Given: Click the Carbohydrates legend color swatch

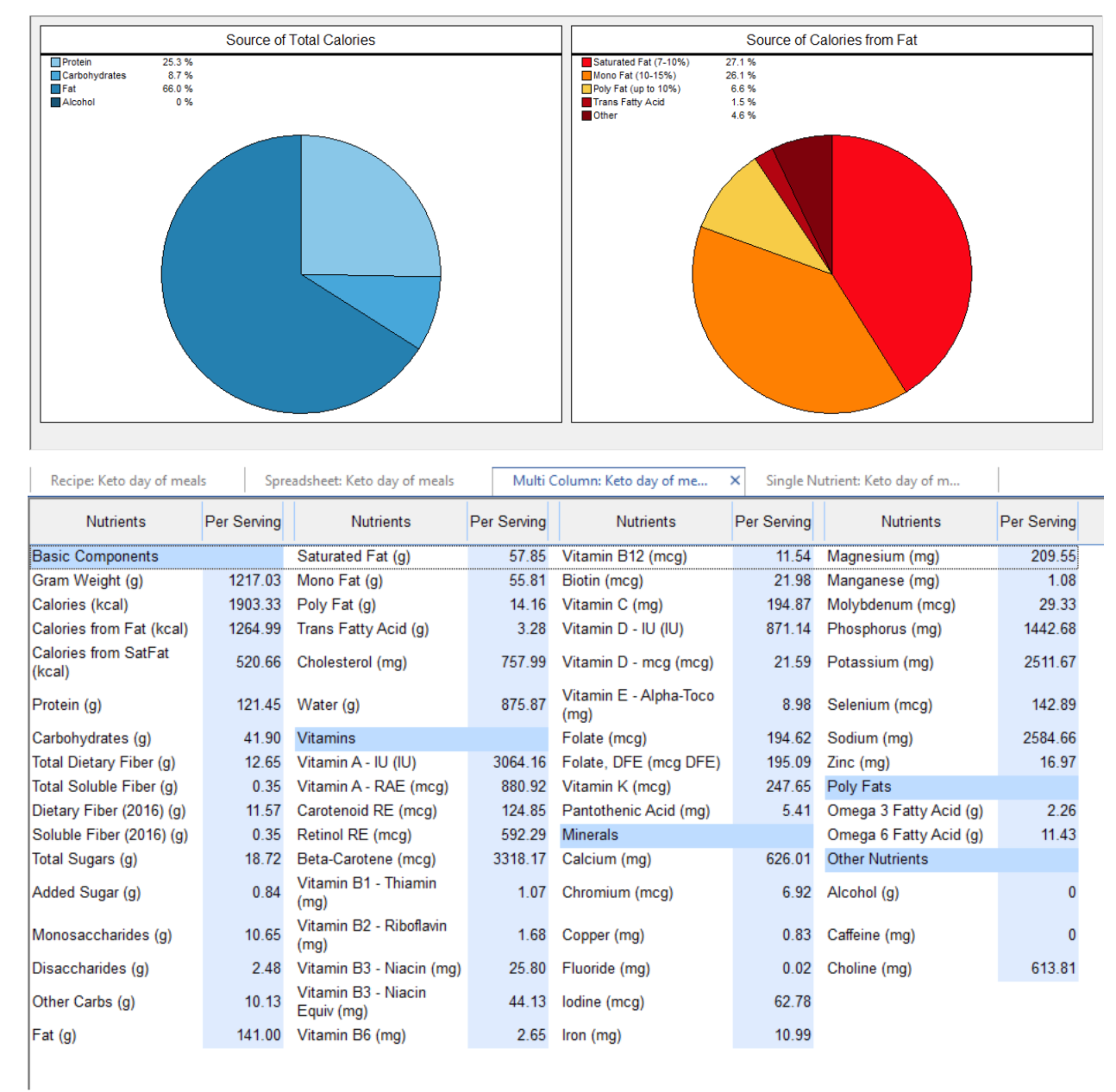Looking at the screenshot, I should [x=56, y=76].
